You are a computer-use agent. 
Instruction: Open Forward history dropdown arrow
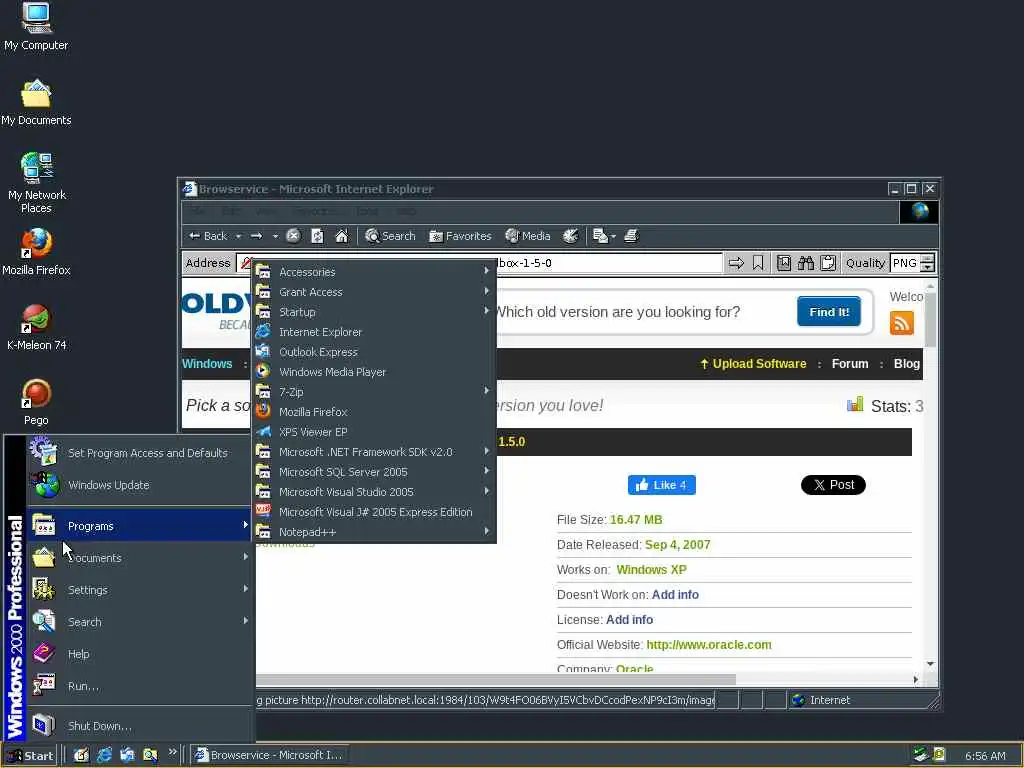tap(276, 236)
